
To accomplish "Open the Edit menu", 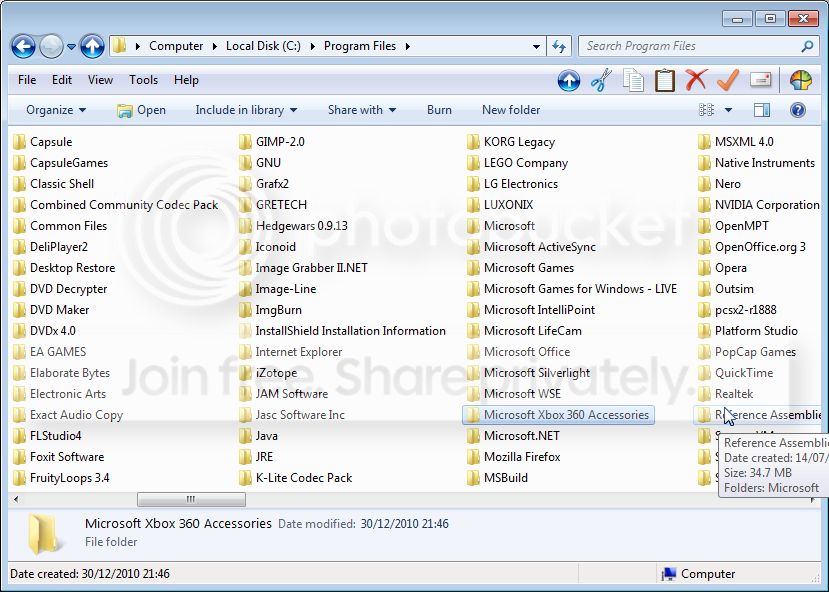I will pyautogui.click(x=62, y=80).
